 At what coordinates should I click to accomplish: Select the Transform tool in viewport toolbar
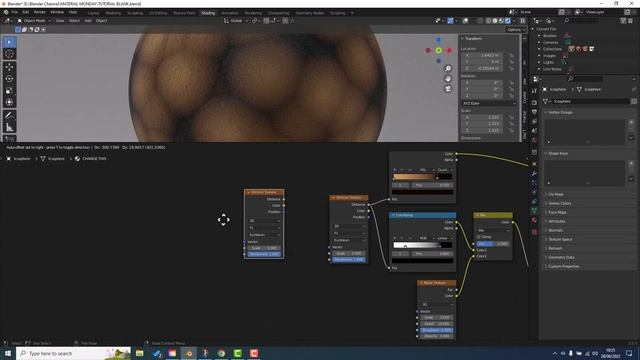9,102
